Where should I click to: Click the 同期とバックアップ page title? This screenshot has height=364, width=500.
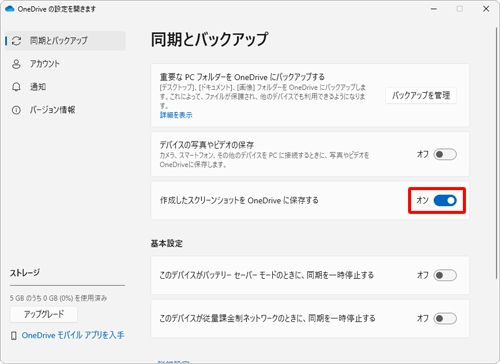209,39
